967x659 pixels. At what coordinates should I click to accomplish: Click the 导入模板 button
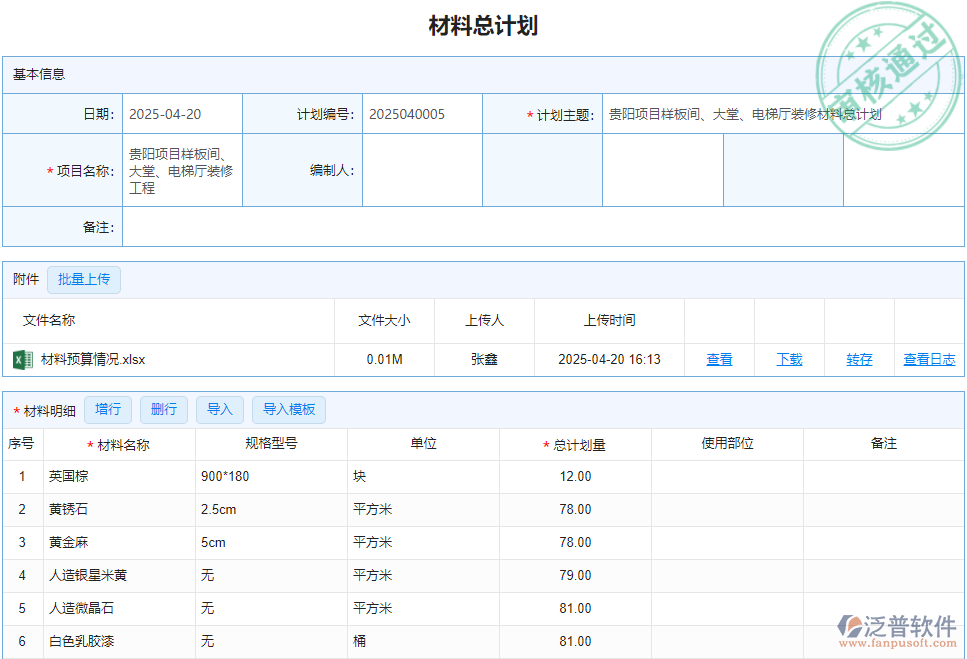click(288, 410)
